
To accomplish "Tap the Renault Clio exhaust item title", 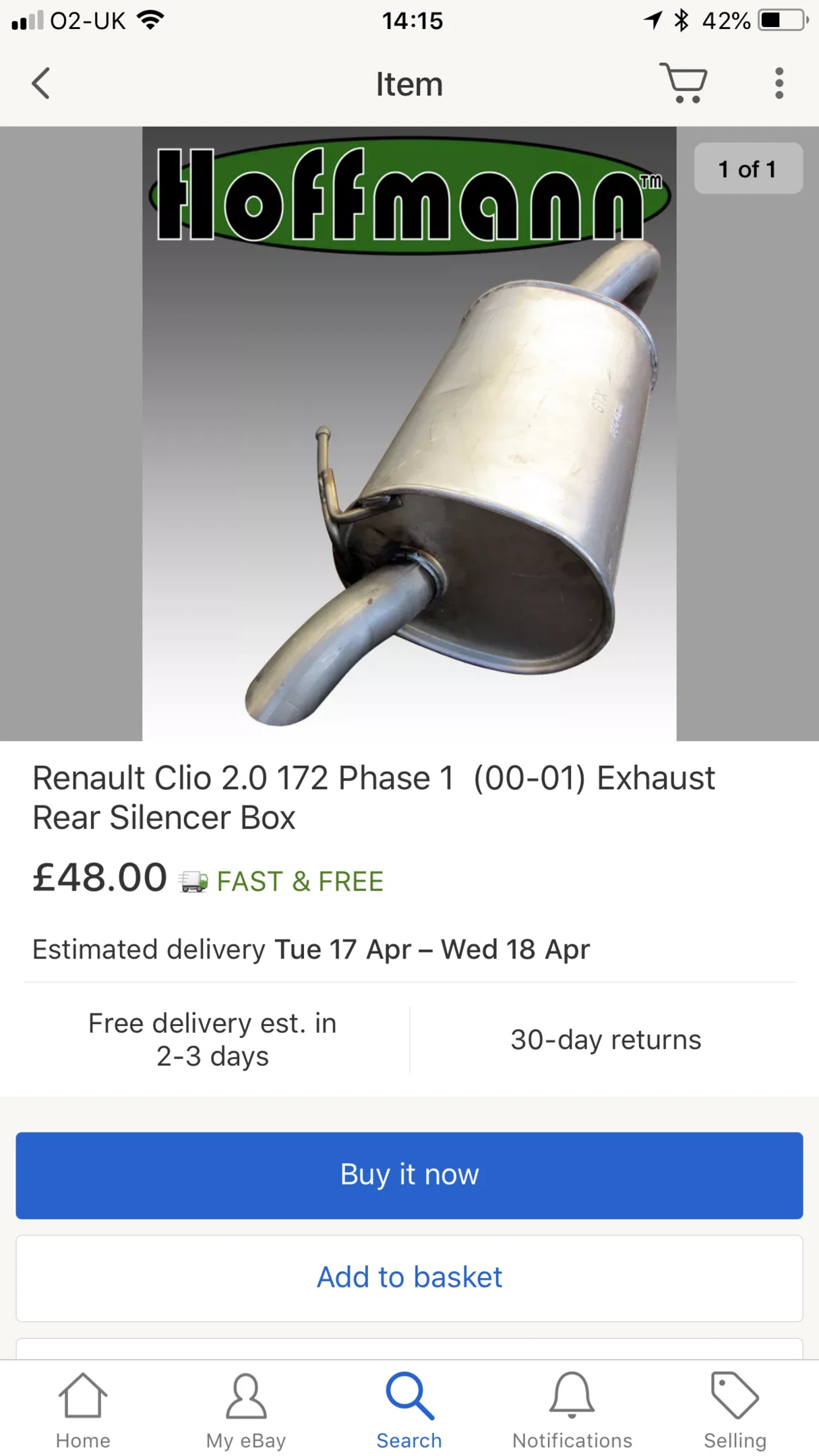I will click(373, 797).
